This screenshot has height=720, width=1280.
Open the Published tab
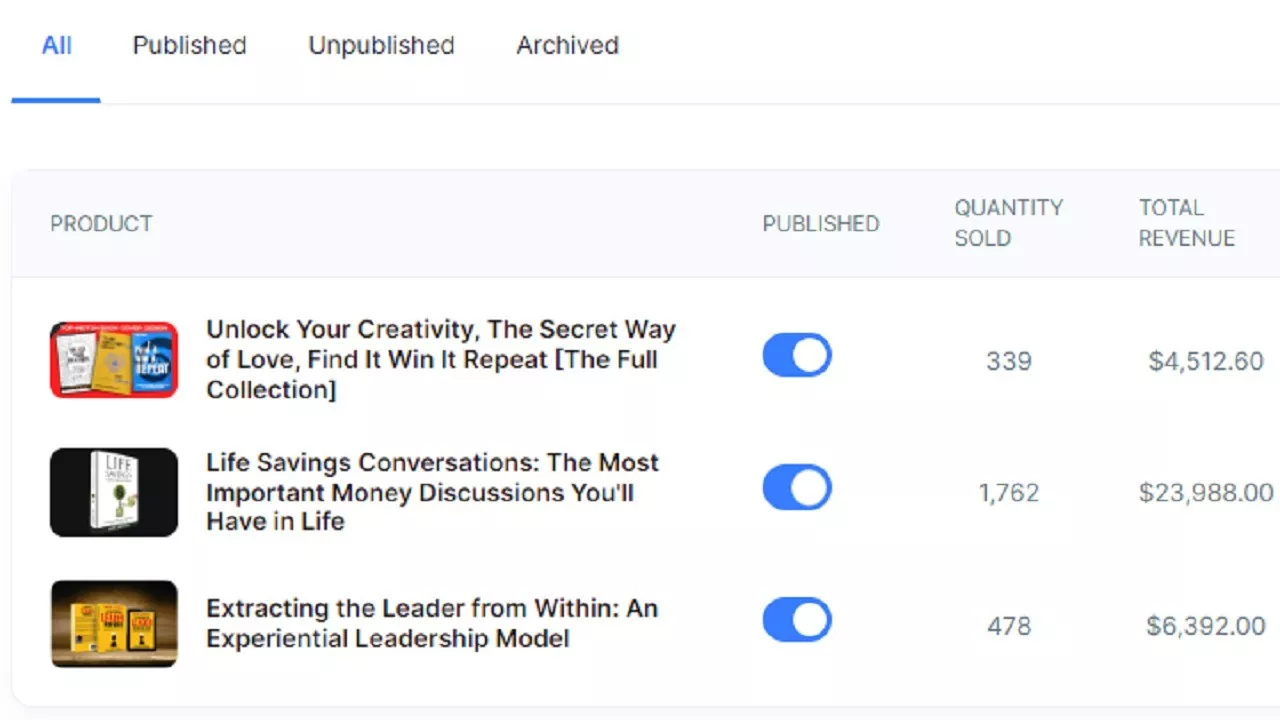[x=189, y=46]
